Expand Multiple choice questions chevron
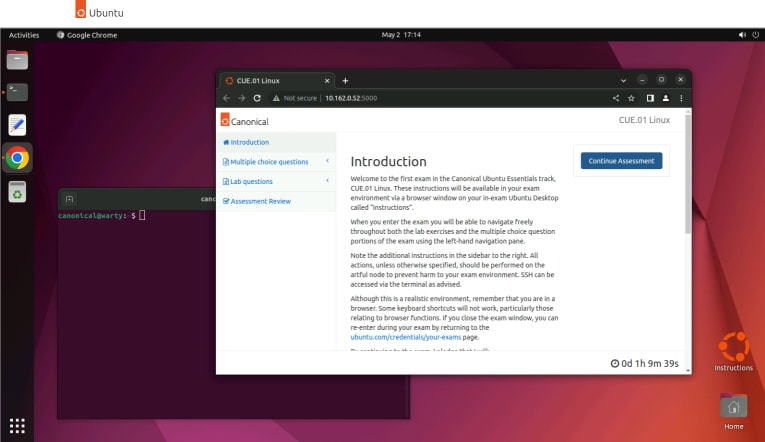Viewport: 765px width, 442px height. click(327, 161)
